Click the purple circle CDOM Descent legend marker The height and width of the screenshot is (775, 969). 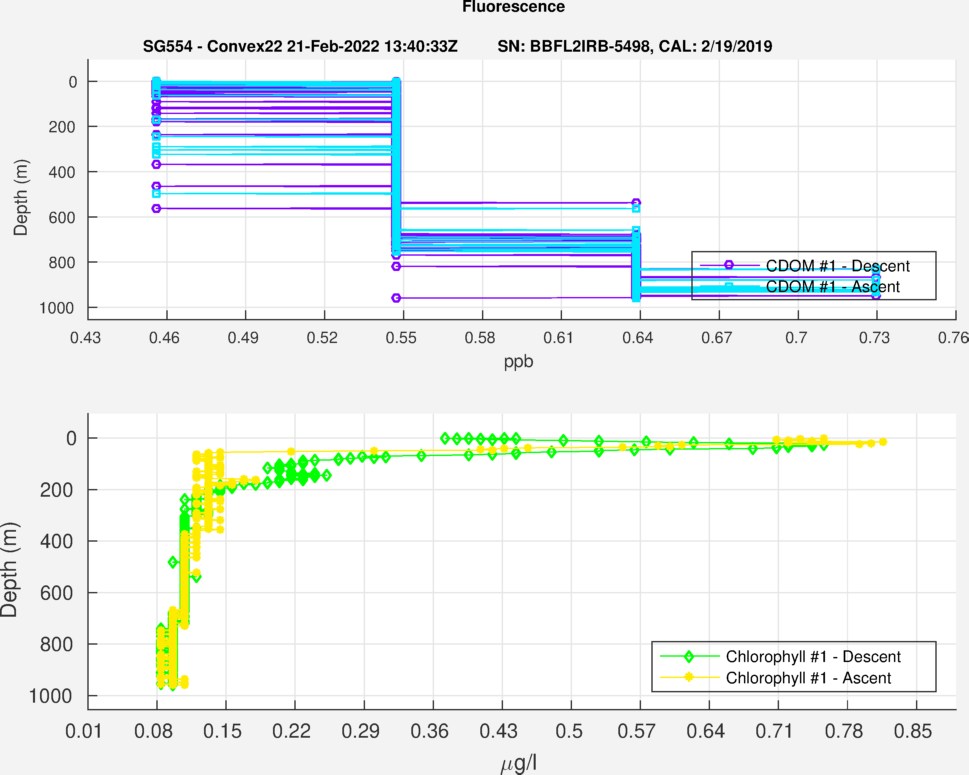pyautogui.click(x=729, y=265)
